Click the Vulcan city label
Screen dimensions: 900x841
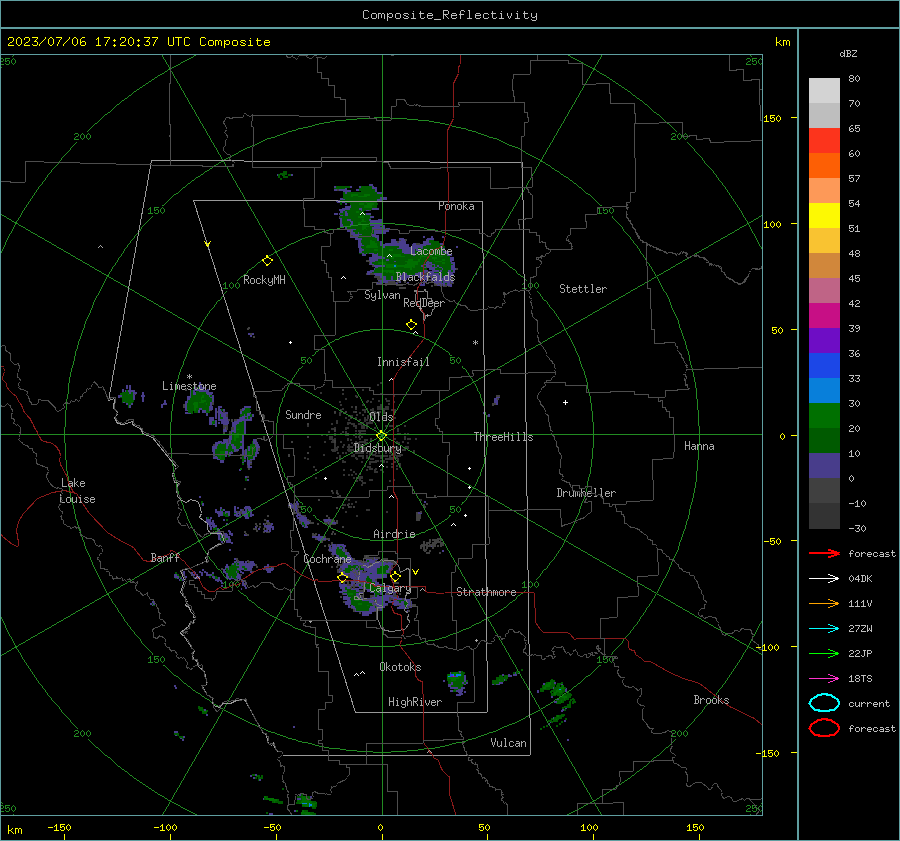point(508,743)
